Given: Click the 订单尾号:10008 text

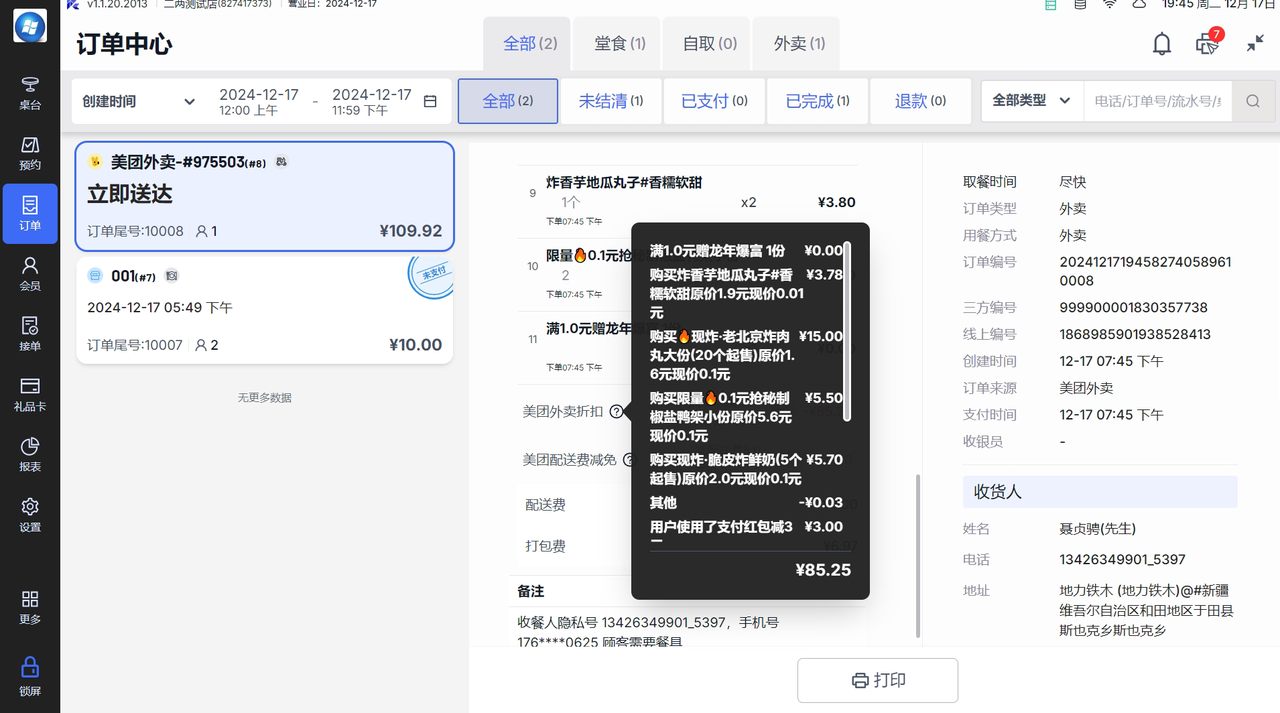Looking at the screenshot, I should coord(135,231).
